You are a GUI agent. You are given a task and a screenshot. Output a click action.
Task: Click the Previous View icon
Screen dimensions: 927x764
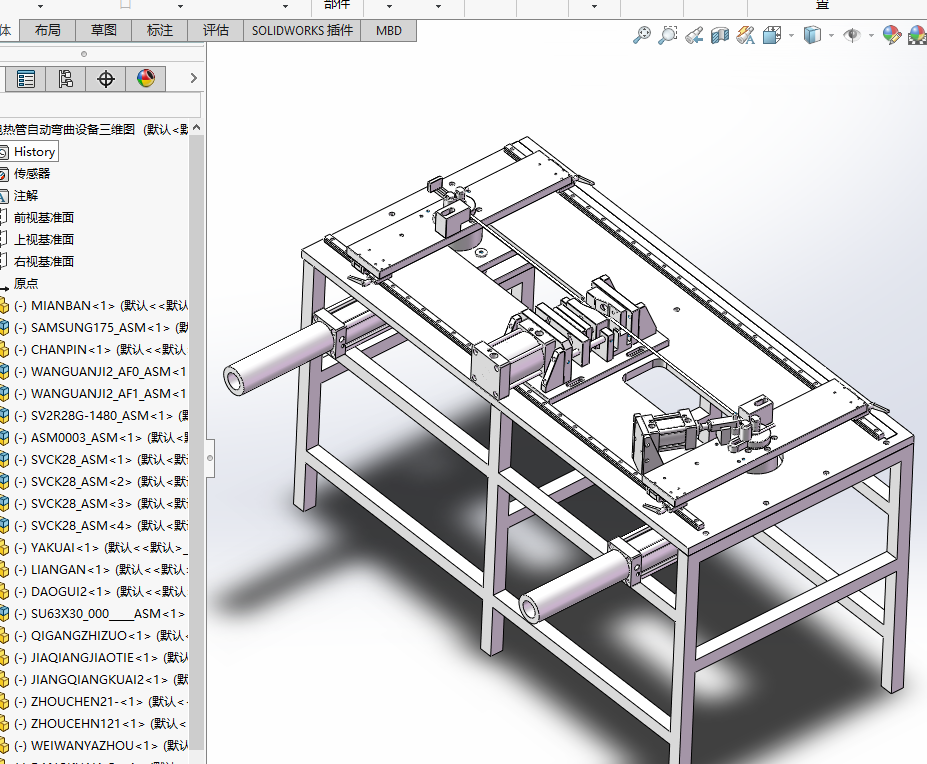[694, 35]
